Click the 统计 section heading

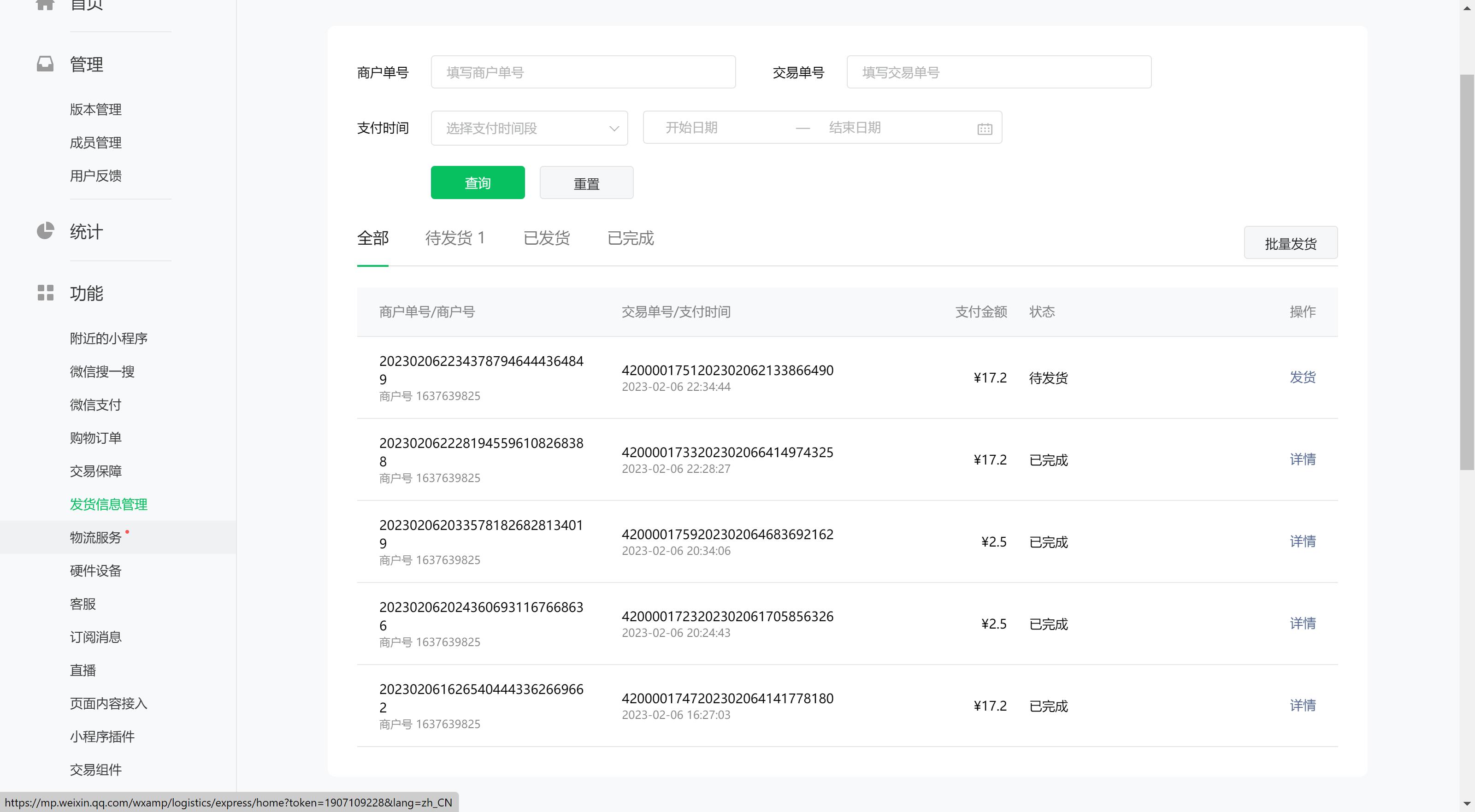[87, 232]
